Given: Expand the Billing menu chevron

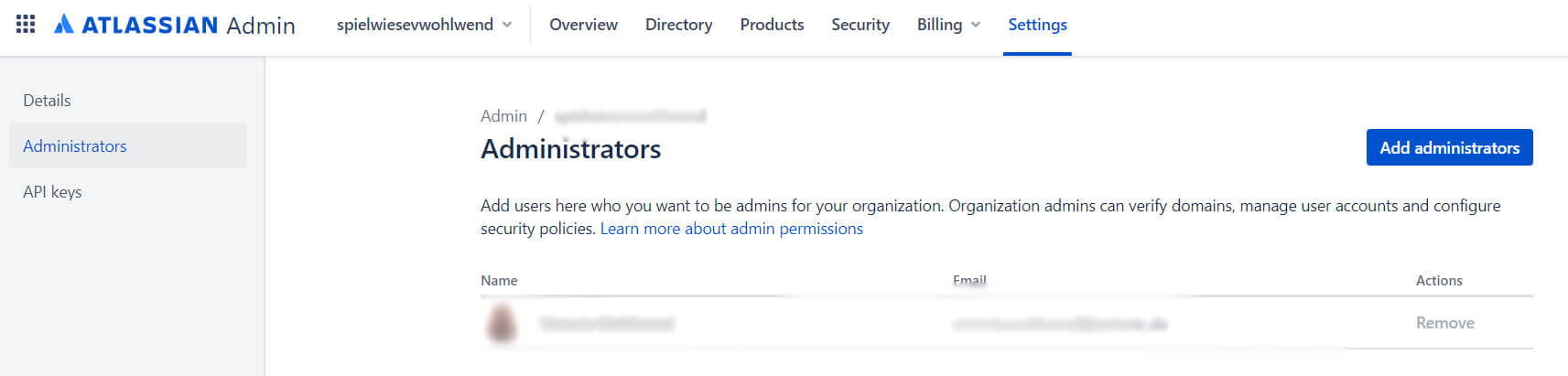Looking at the screenshot, I should pyautogui.click(x=976, y=25).
